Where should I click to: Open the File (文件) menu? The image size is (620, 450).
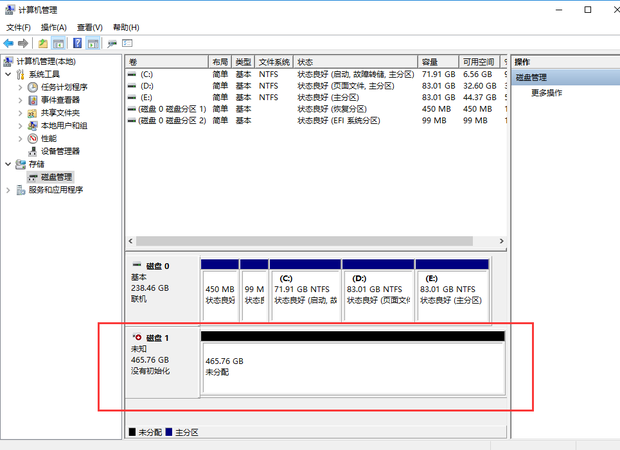tap(18, 27)
